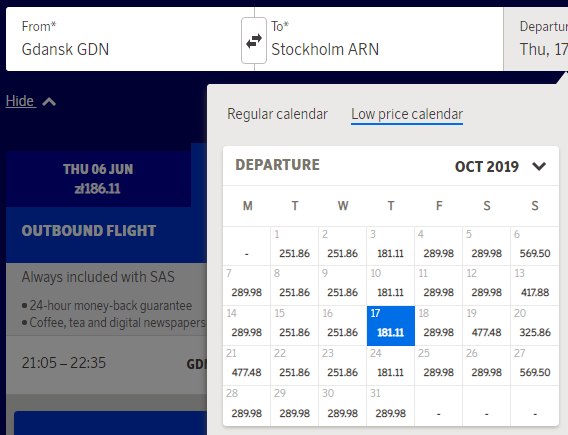The image size is (568, 435).
Task: Select the 21:05 – 22:35 flight row
Action: point(106,364)
